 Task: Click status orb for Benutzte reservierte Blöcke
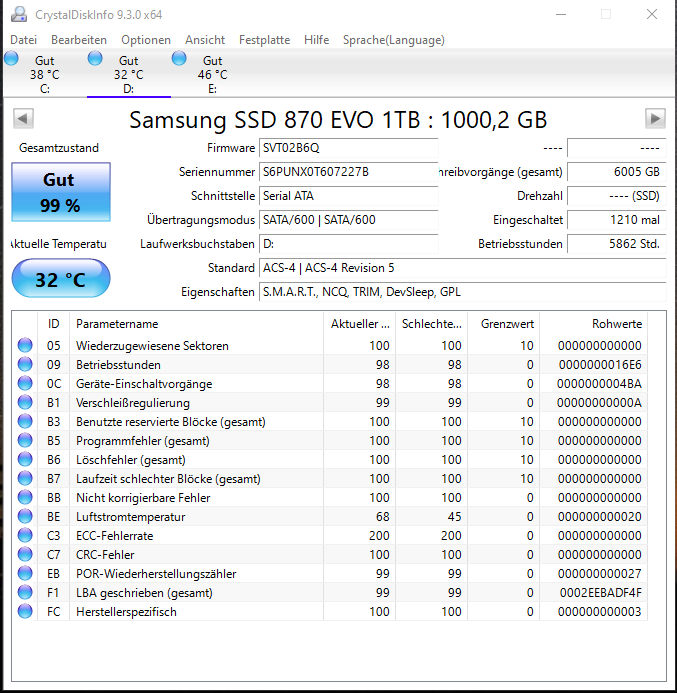click(25, 421)
